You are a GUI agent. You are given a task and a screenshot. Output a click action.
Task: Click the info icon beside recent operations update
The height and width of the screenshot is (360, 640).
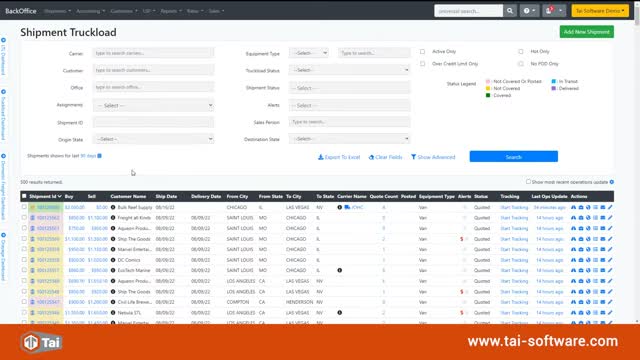[x=611, y=182]
